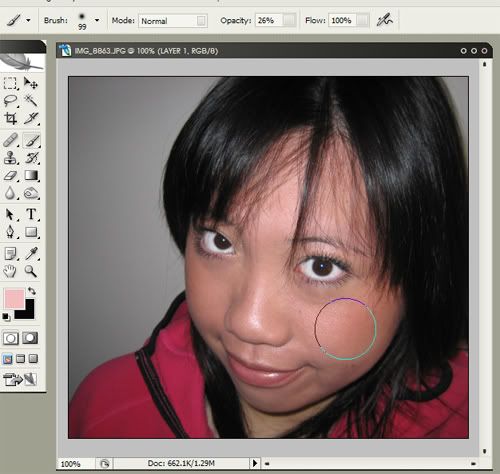The width and height of the screenshot is (500, 474).
Task: Open the Brush preset picker dropdown
Action: 97,20
